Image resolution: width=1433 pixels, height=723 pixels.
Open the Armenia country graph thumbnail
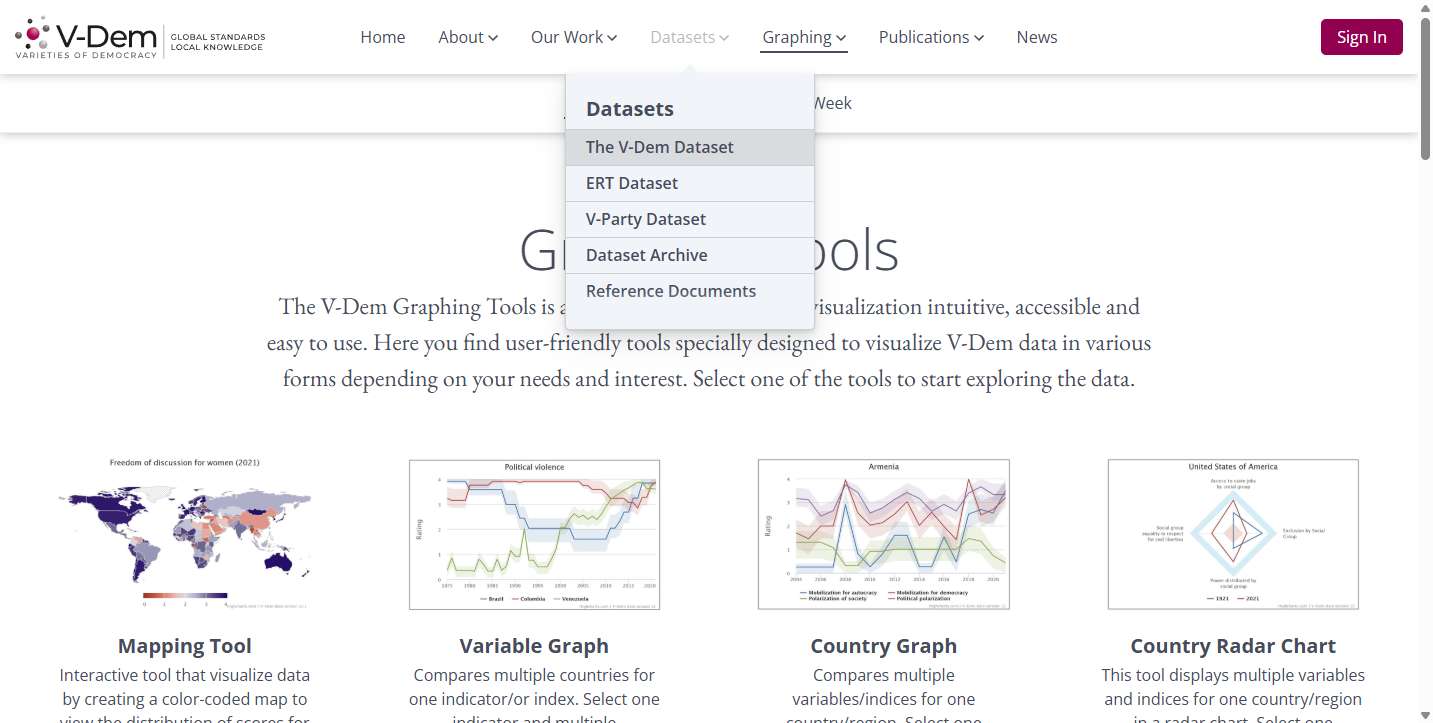click(x=884, y=534)
